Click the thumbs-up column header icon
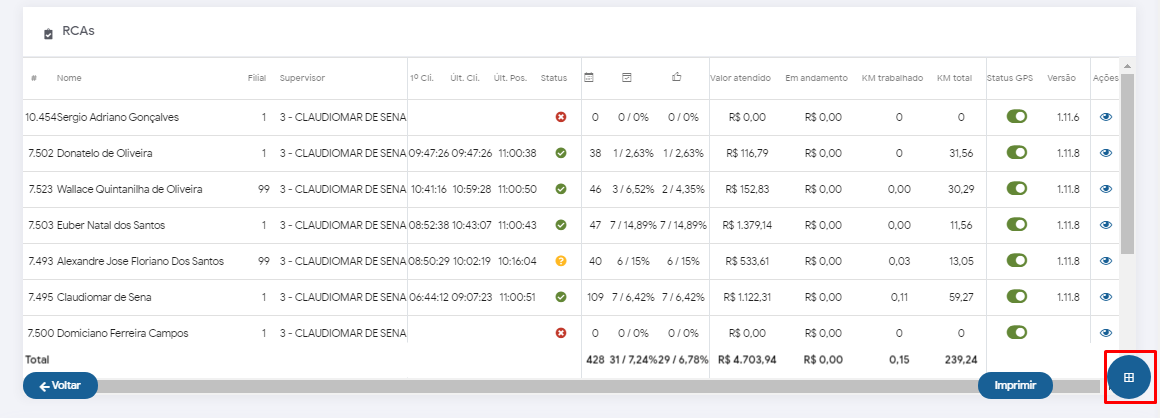Image resolution: width=1160 pixels, height=418 pixels. (677, 77)
